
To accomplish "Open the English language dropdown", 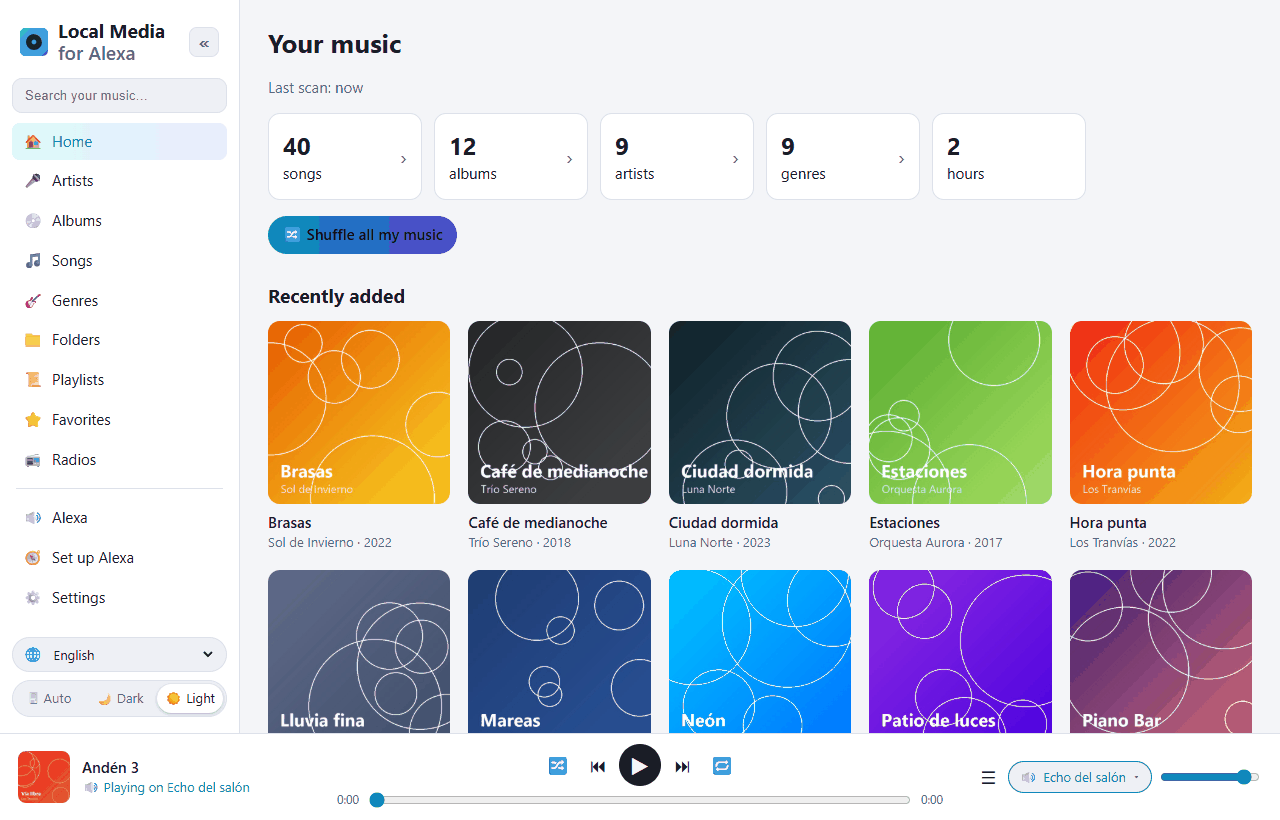I will (119, 655).
